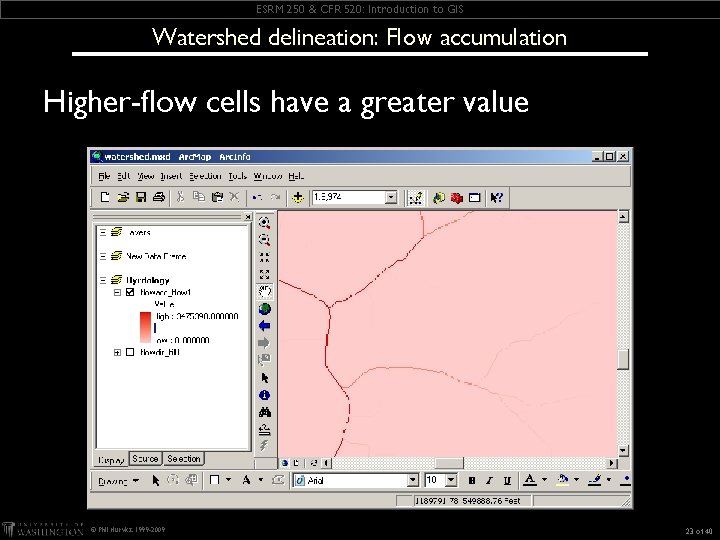Click the New Rectangle drawing tool
The width and height of the screenshot is (720, 540).
click(214, 480)
